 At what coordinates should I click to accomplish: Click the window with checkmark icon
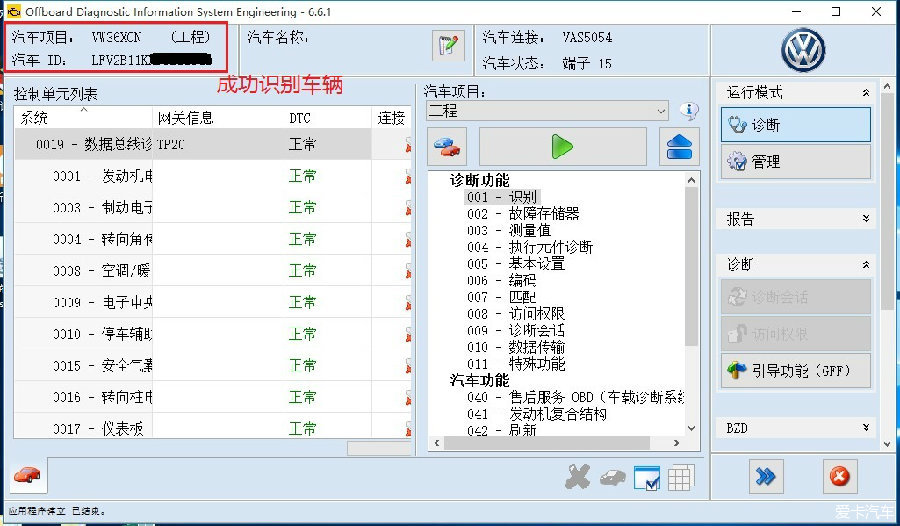point(647,478)
